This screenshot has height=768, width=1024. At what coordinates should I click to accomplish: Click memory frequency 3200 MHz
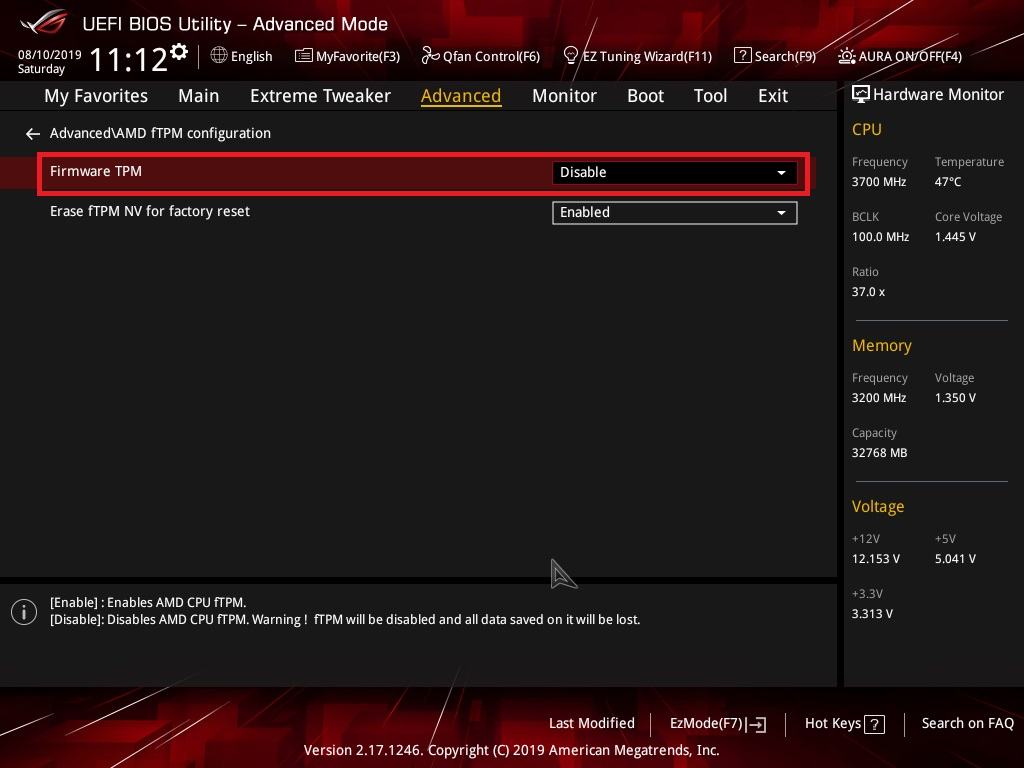coord(878,398)
